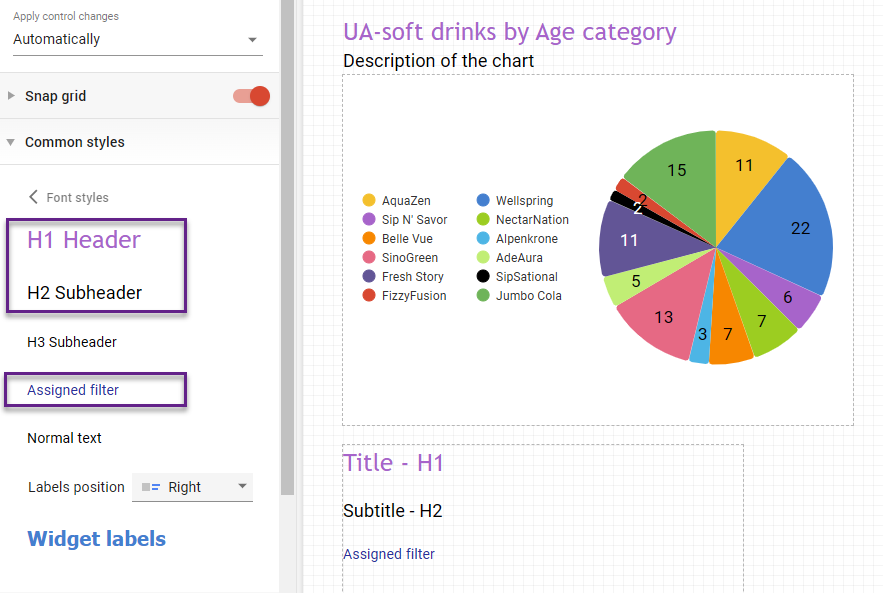Expand the Snap grid section
The image size is (883, 593).
pyautogui.click(x=11, y=96)
